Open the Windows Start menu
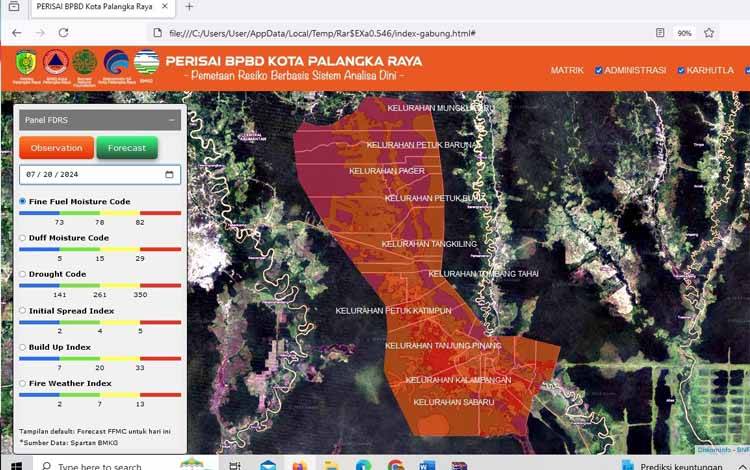 [16, 466]
